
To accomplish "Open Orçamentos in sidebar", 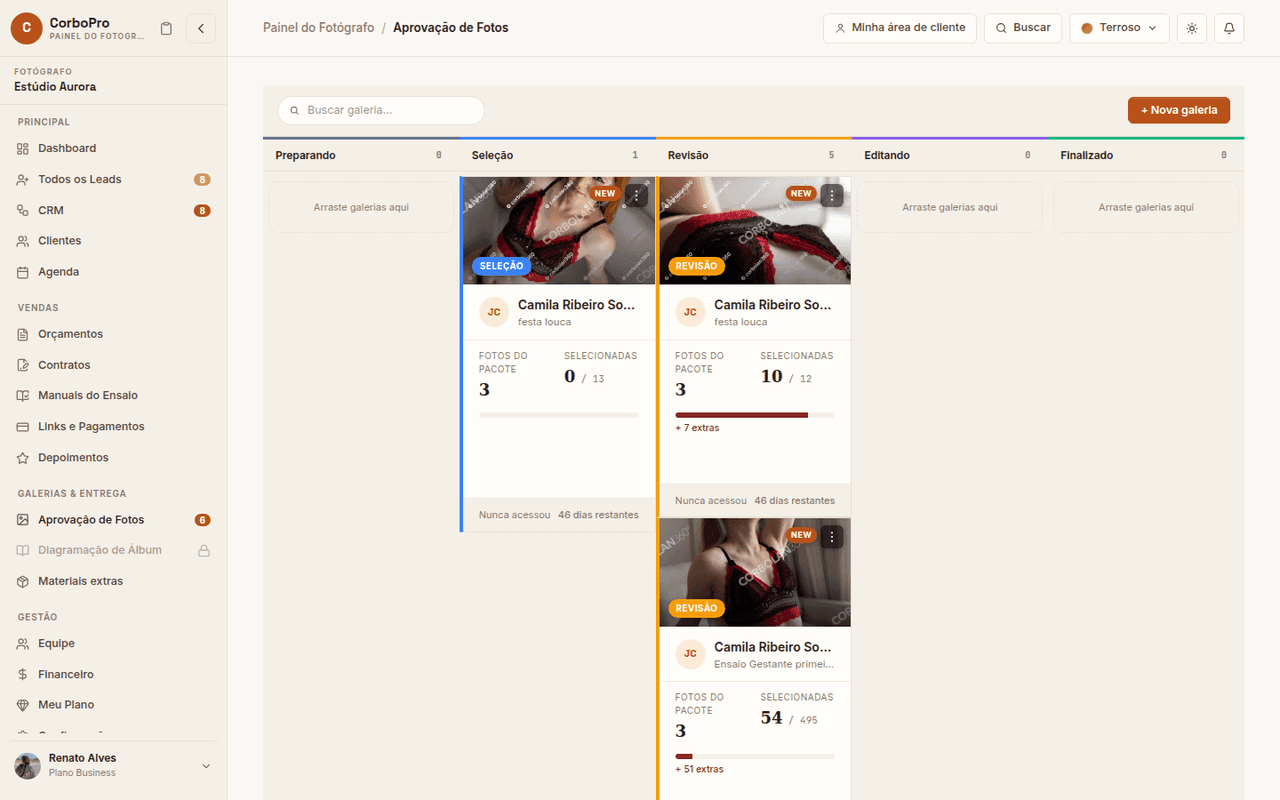I will pos(113,334).
